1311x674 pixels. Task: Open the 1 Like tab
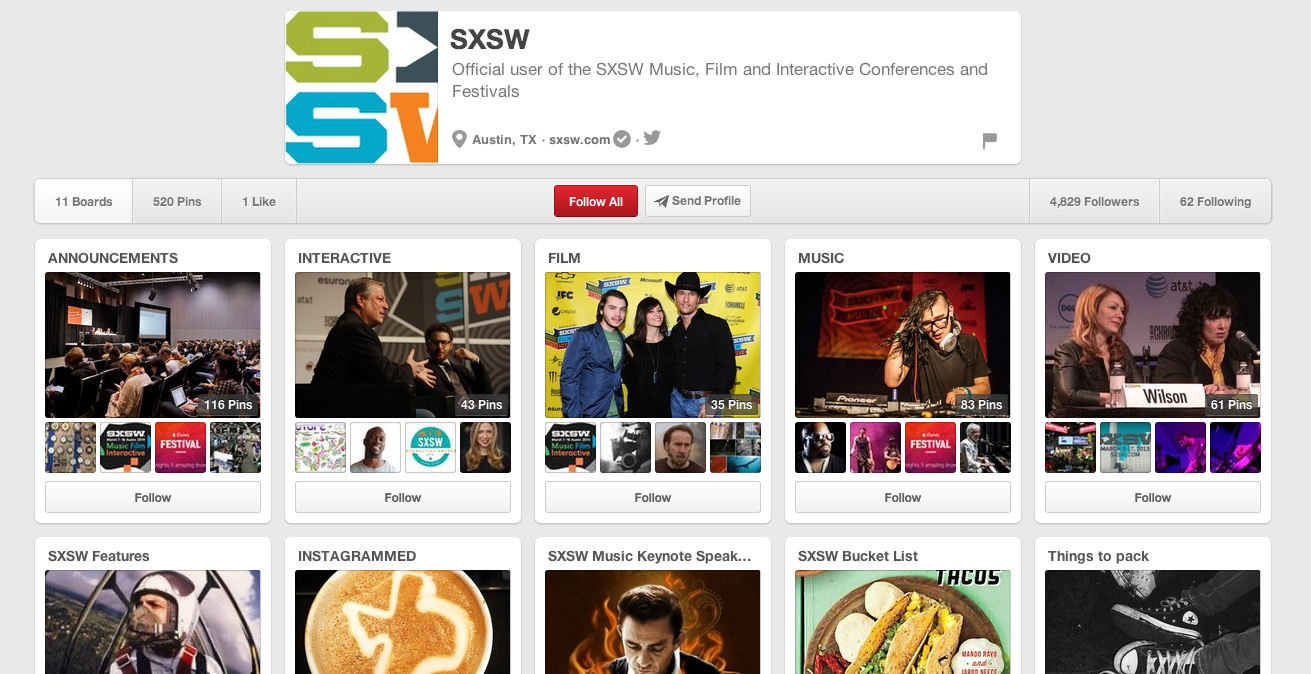[259, 202]
